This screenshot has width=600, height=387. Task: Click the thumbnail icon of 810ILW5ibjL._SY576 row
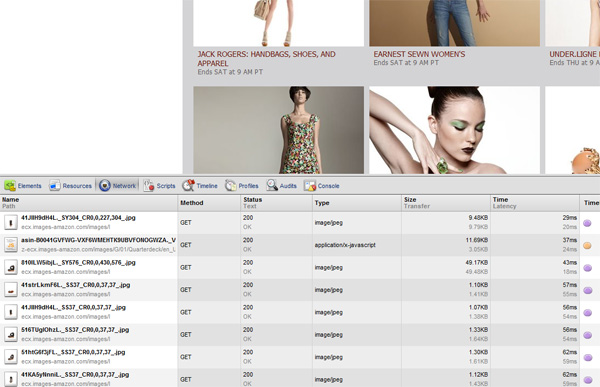(x=11, y=267)
